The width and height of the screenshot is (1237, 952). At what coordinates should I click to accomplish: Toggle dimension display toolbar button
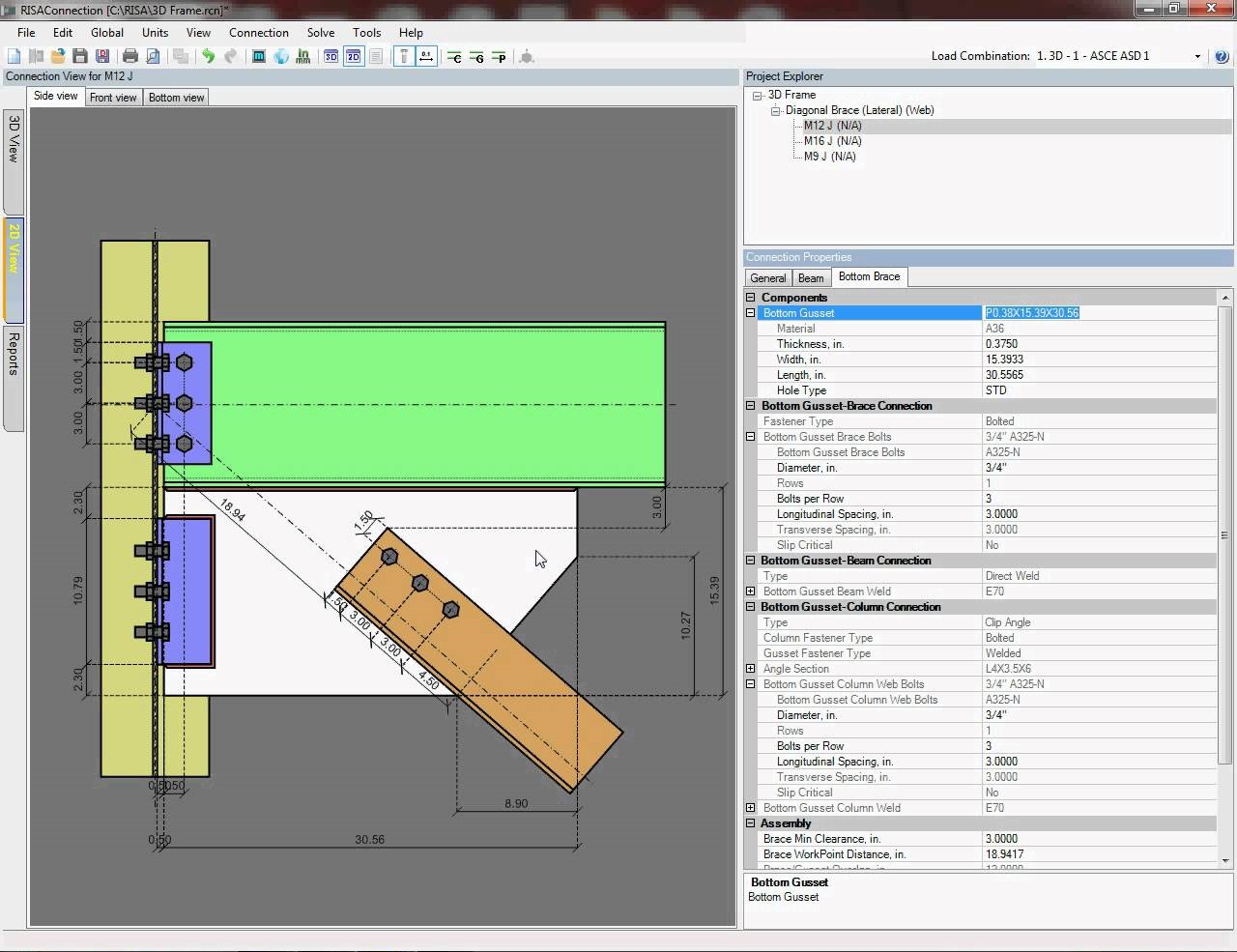point(426,57)
